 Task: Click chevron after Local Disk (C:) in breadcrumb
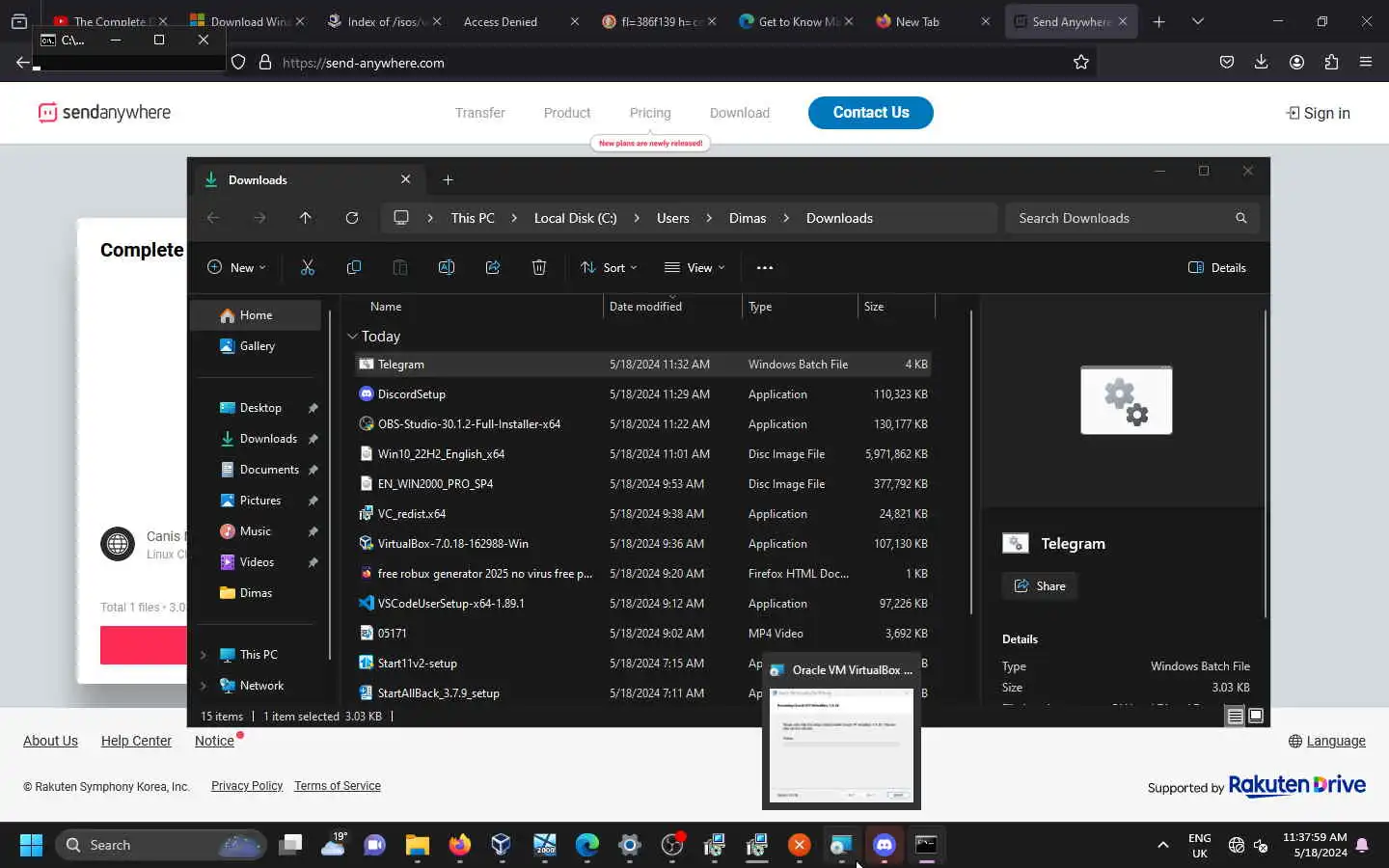pos(637,218)
